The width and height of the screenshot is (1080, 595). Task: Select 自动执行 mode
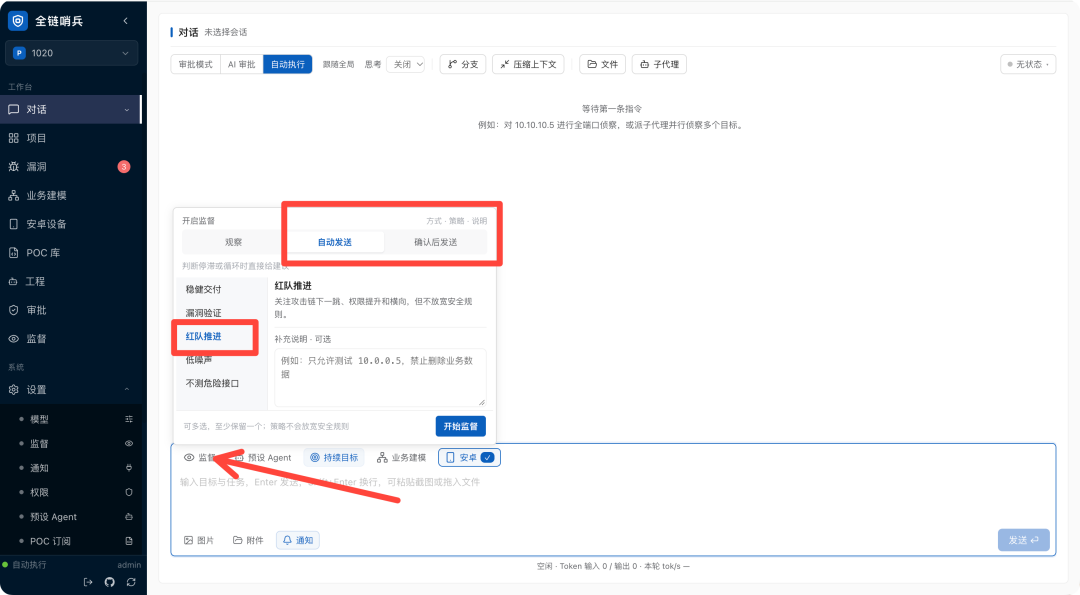(x=288, y=64)
